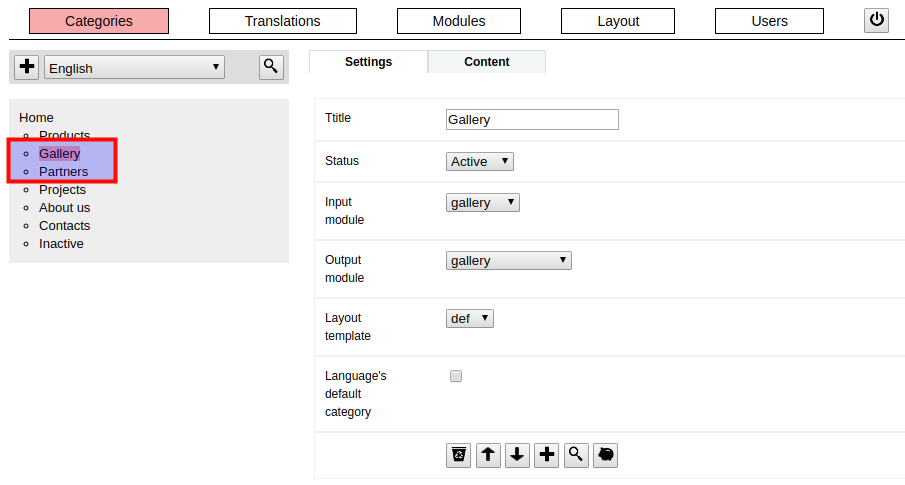Expand the Output module gallery dropdown
The image size is (905, 485).
pyautogui.click(x=508, y=261)
